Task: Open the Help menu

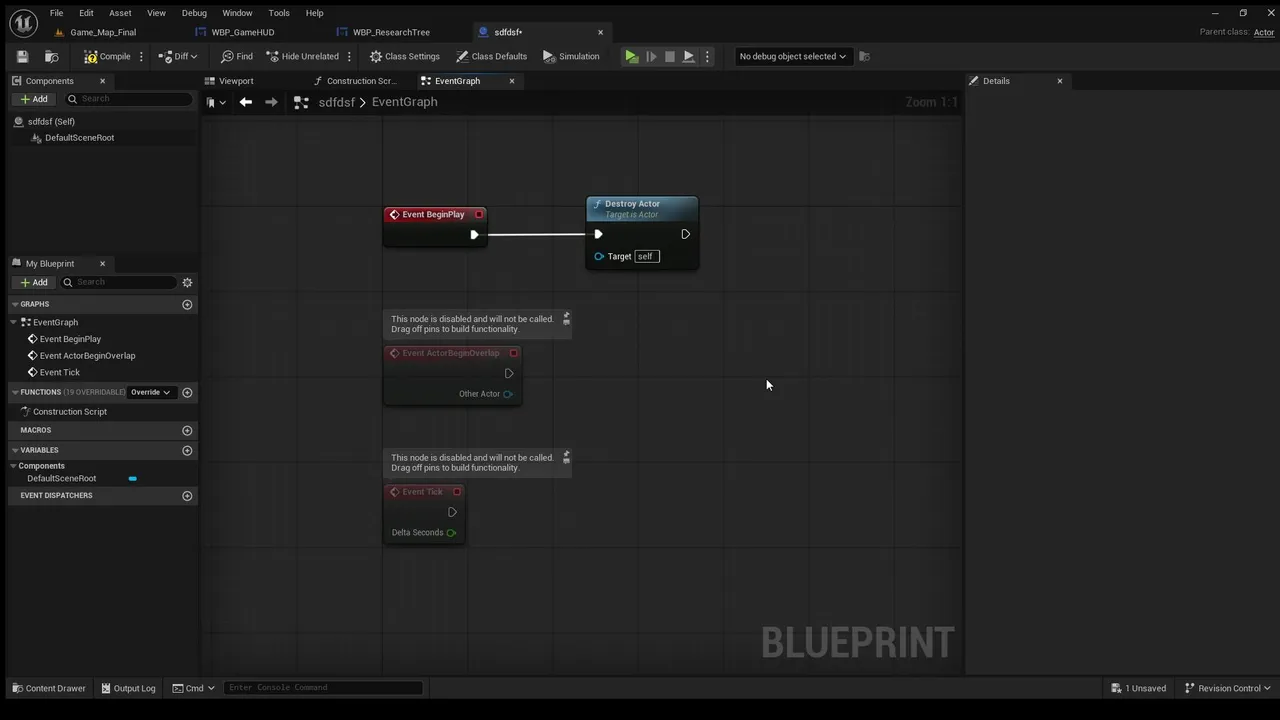Action: coord(314,13)
